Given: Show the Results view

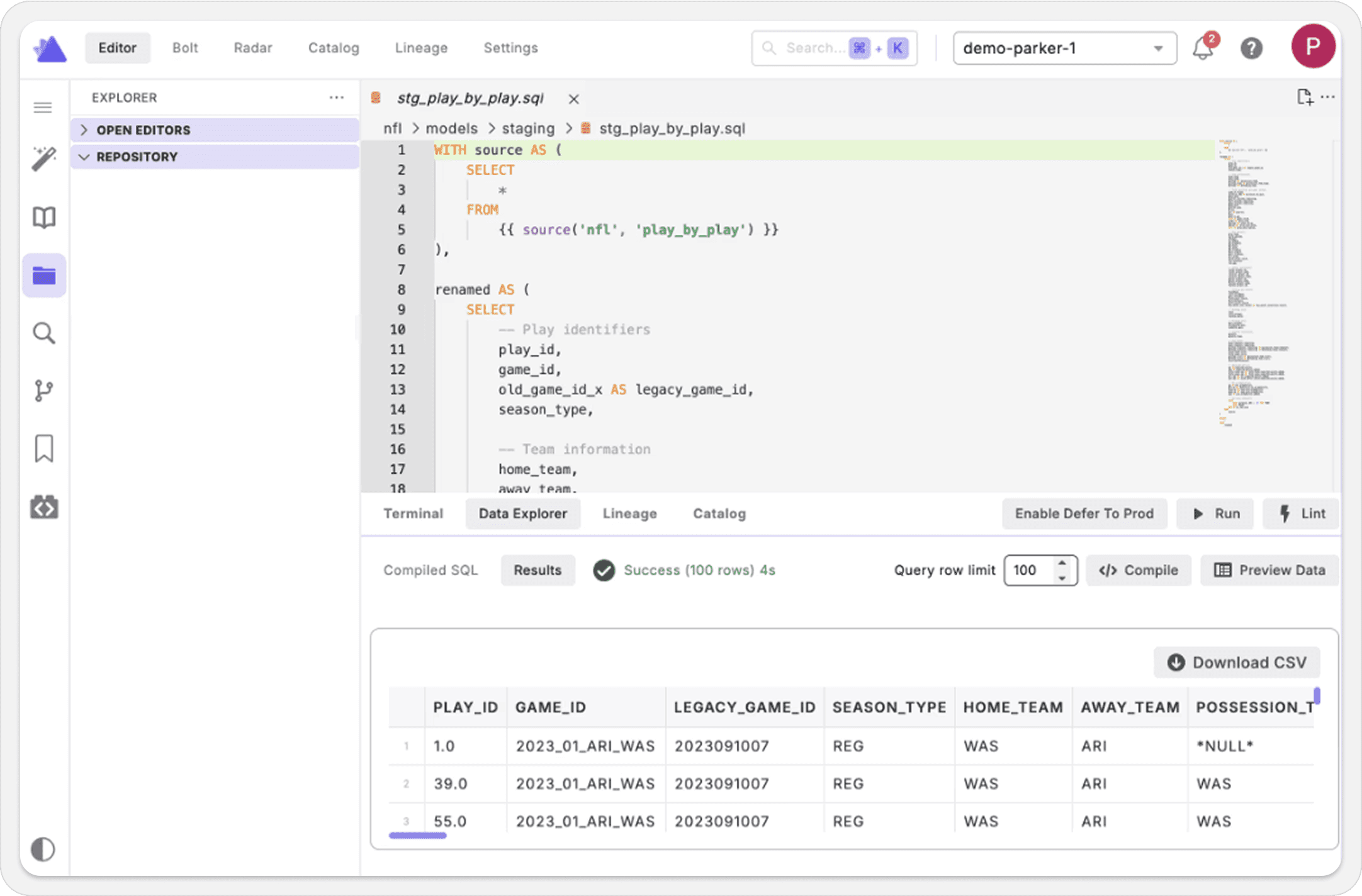Looking at the screenshot, I should tap(537, 570).
